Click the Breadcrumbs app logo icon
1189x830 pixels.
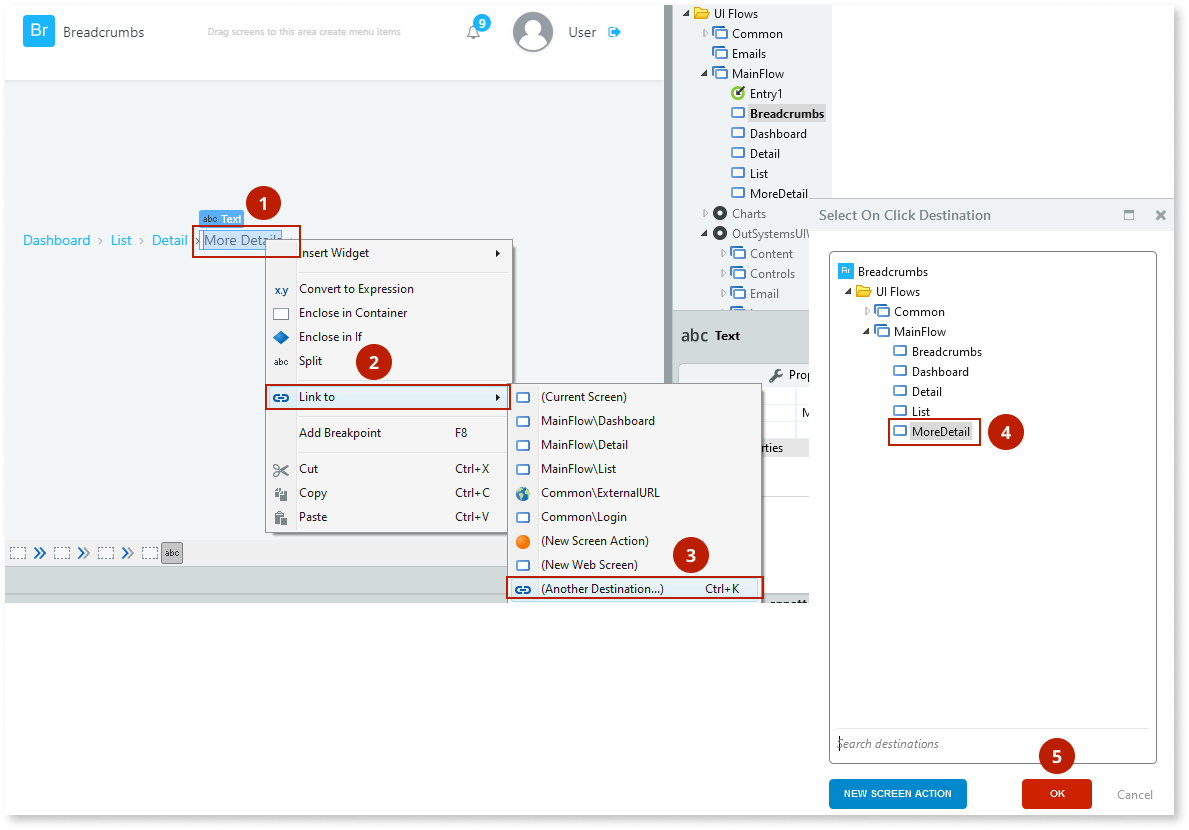coord(39,31)
